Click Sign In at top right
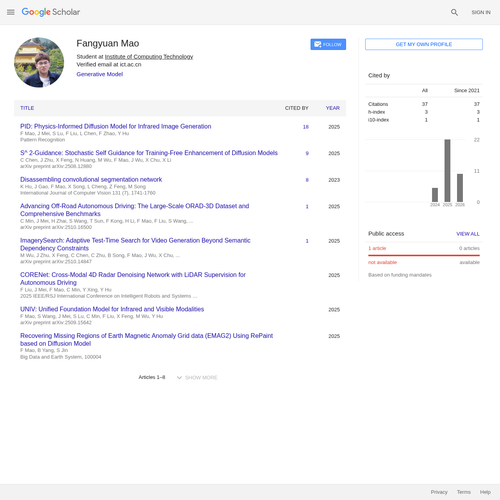500x500 pixels. tap(481, 12)
